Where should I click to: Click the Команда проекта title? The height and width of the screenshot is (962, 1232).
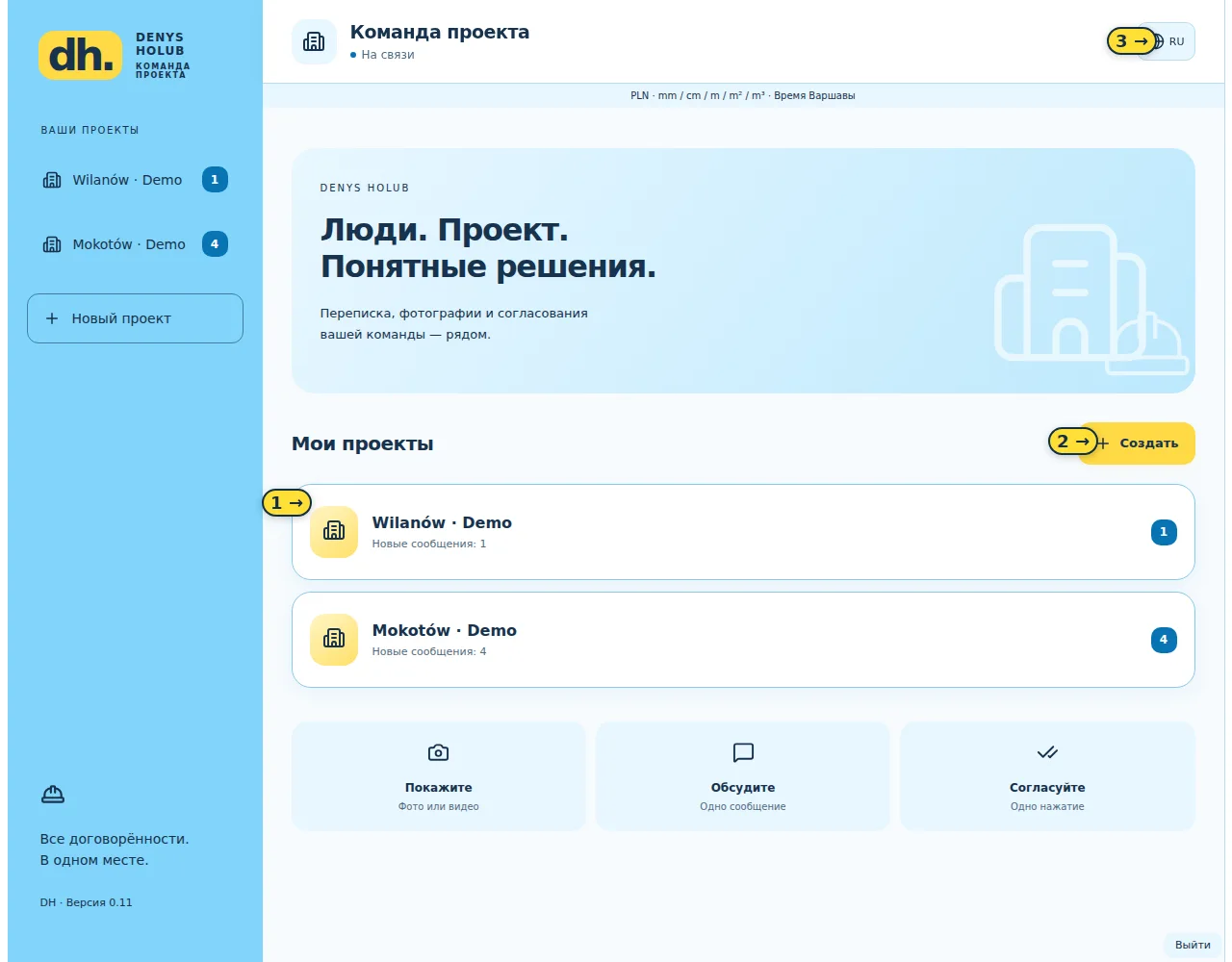point(440,32)
